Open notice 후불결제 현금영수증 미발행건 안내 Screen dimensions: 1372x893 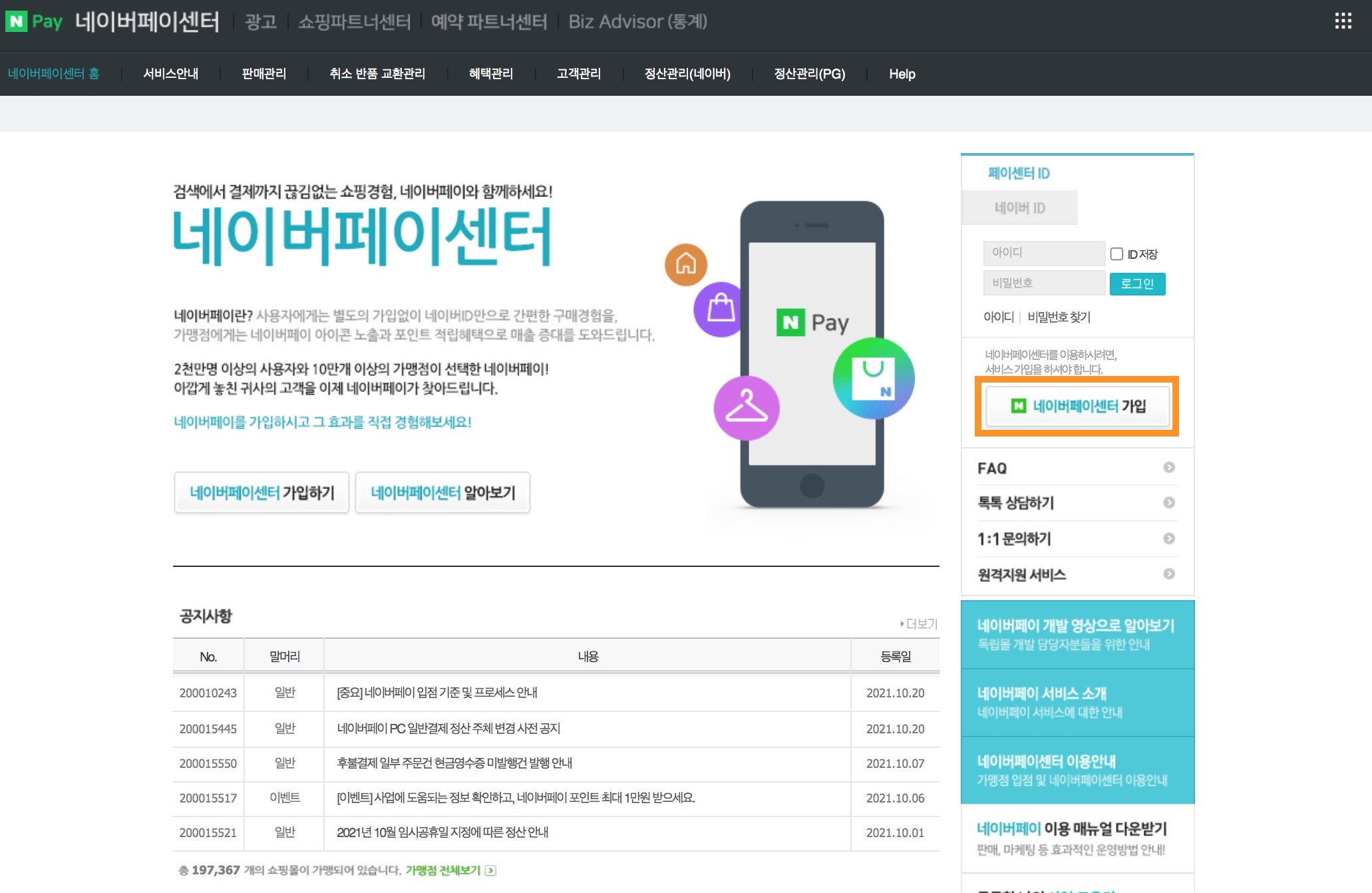point(454,763)
